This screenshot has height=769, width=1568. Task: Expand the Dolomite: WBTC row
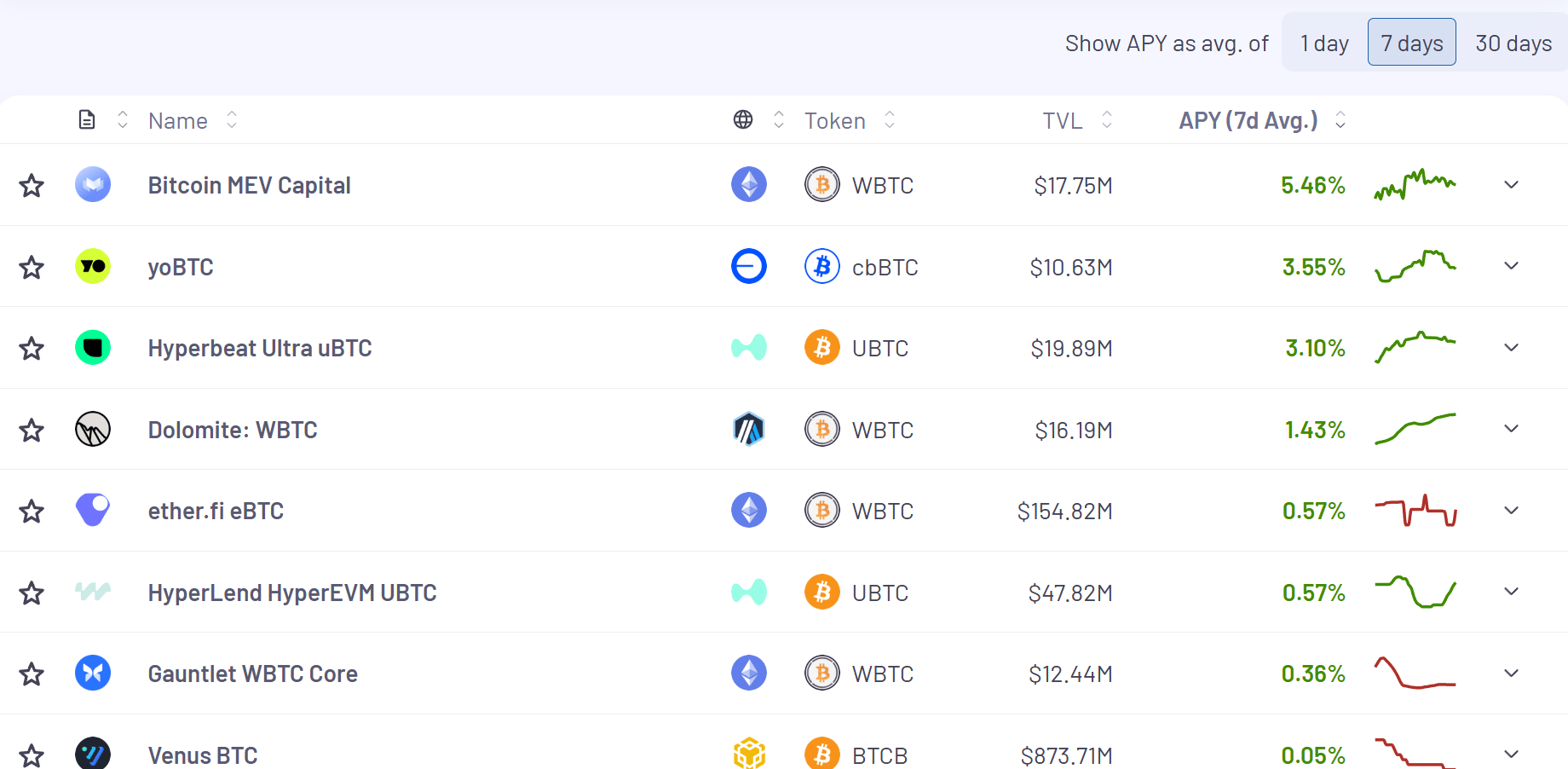pyautogui.click(x=1512, y=428)
